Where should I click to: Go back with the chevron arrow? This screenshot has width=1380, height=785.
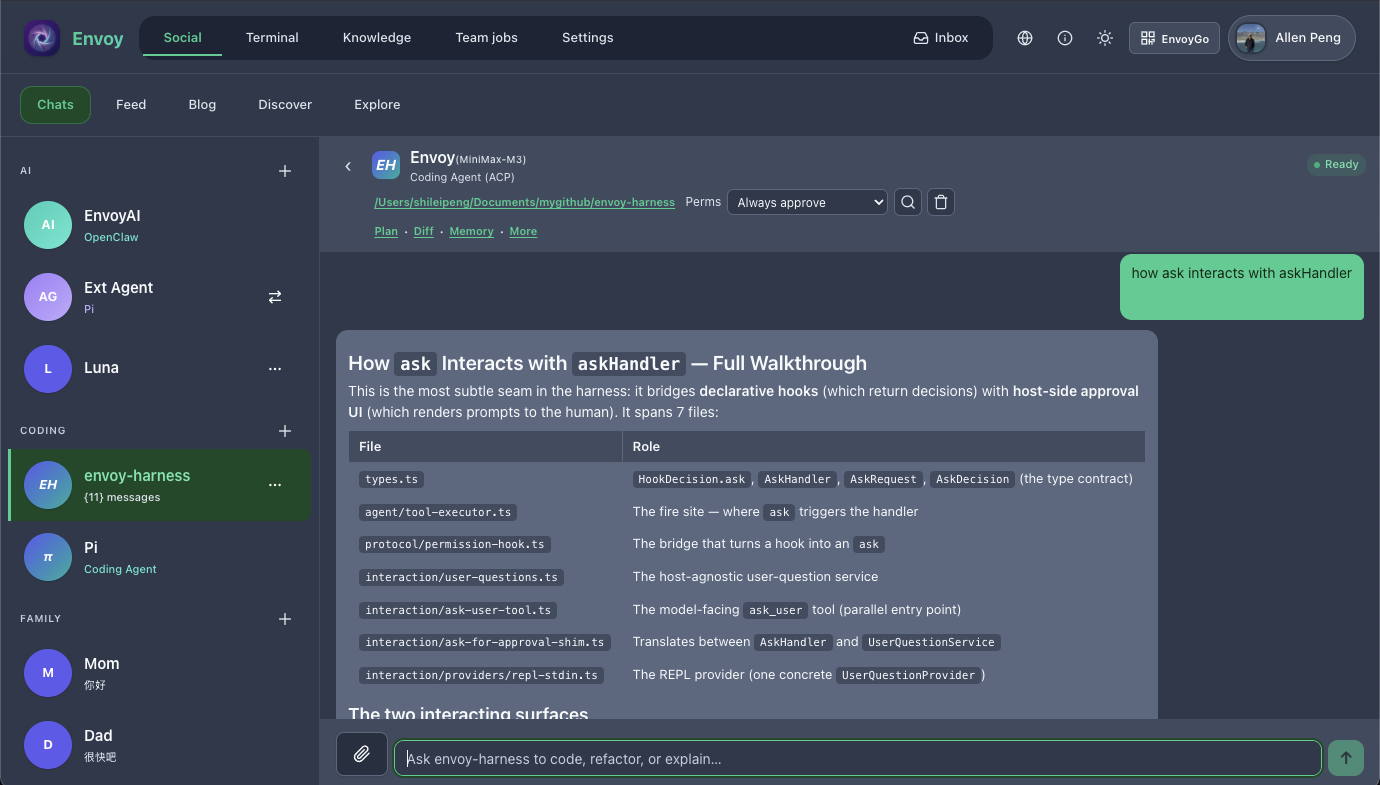(x=348, y=166)
